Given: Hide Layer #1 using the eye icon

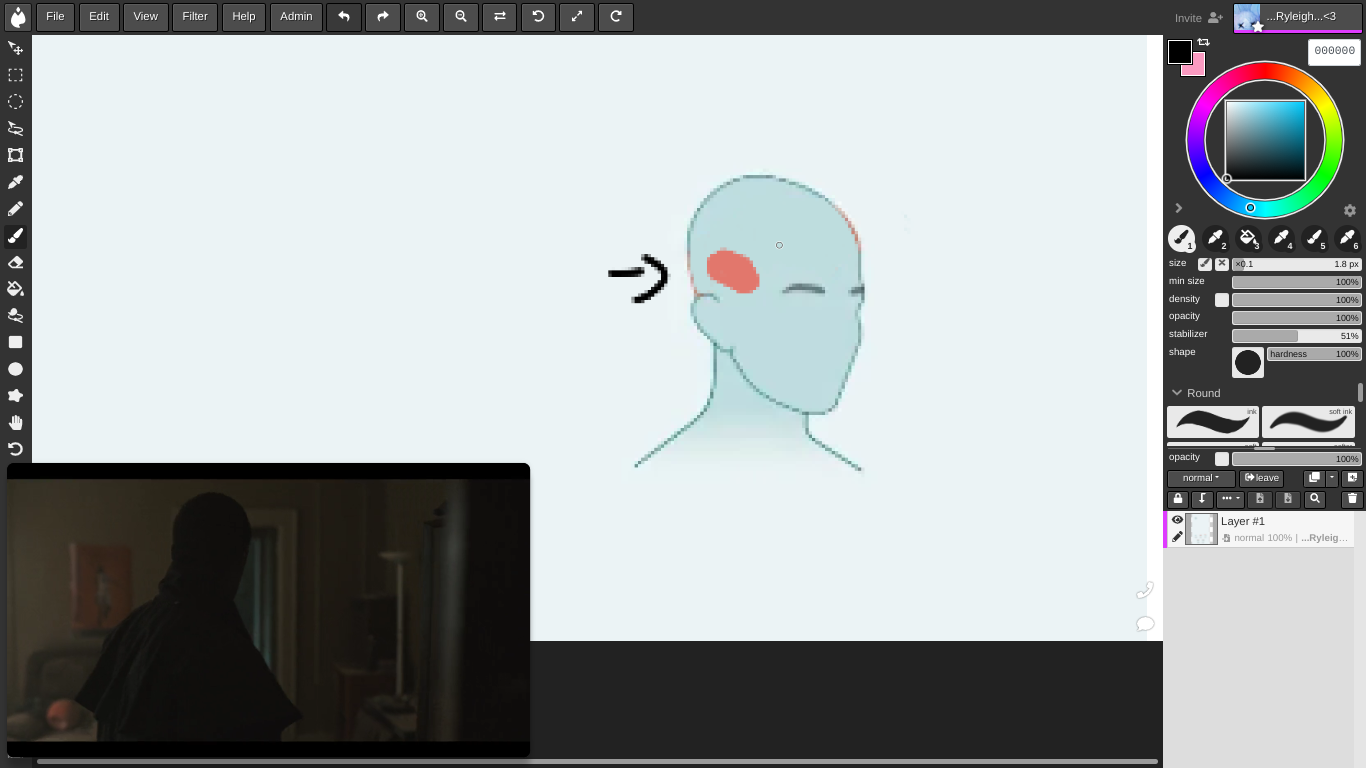Looking at the screenshot, I should tap(1177, 520).
